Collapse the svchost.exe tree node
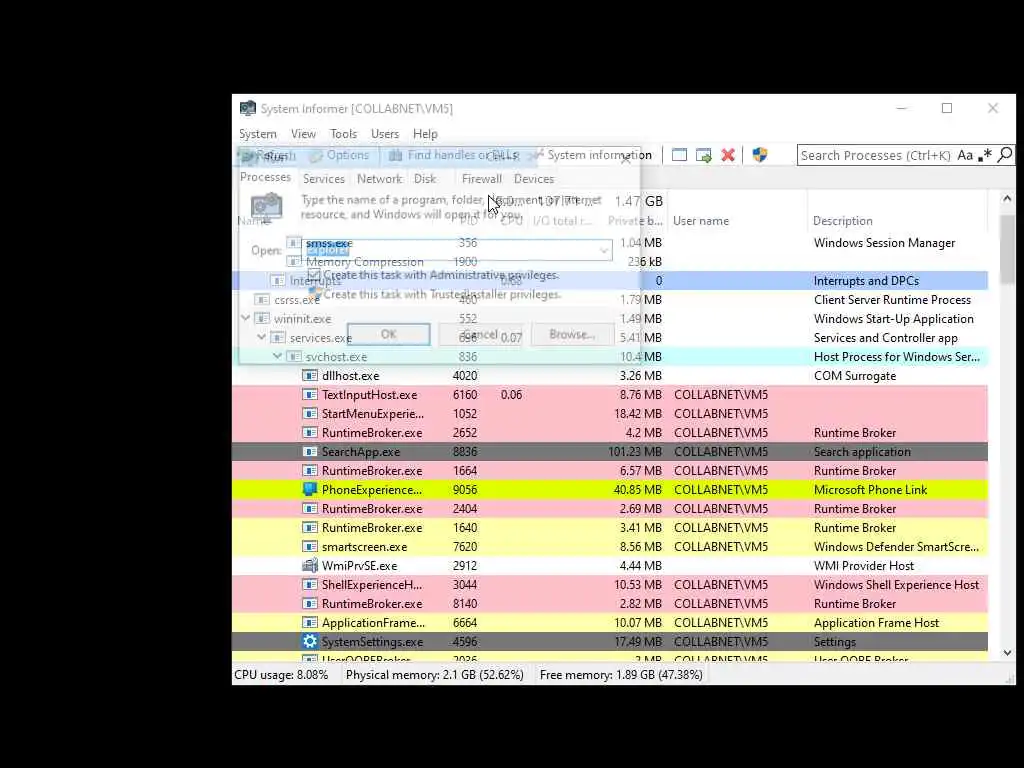This screenshot has height=768, width=1024. coord(277,356)
